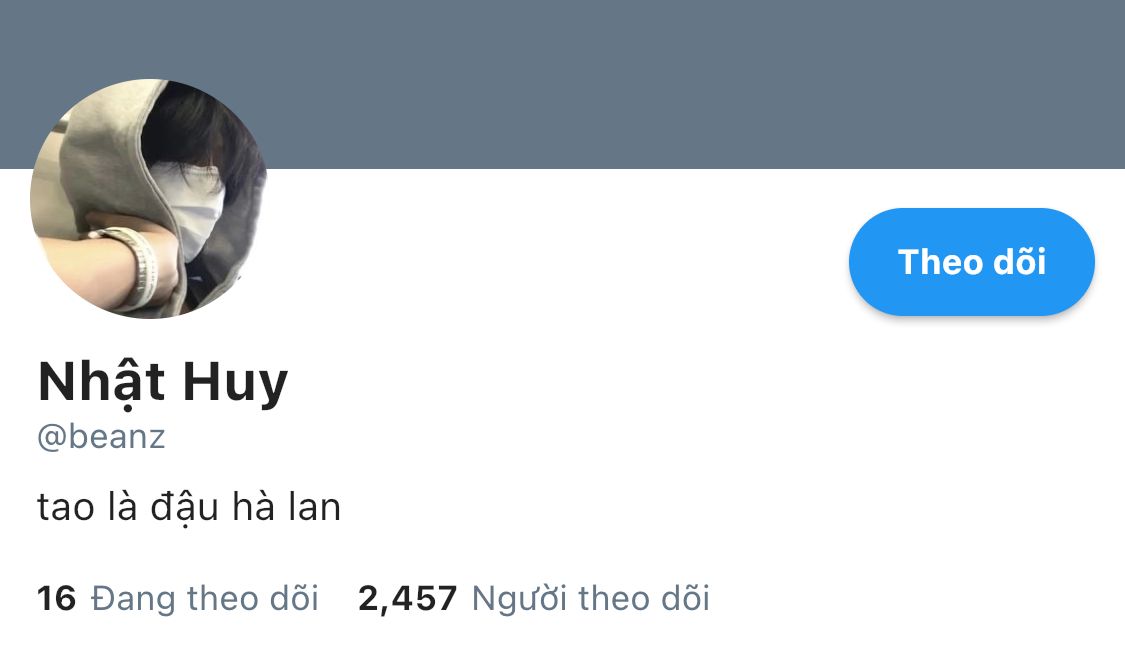This screenshot has width=1125, height=658.
Task: Click the Đang theo dõi label text
Action: coord(204,598)
